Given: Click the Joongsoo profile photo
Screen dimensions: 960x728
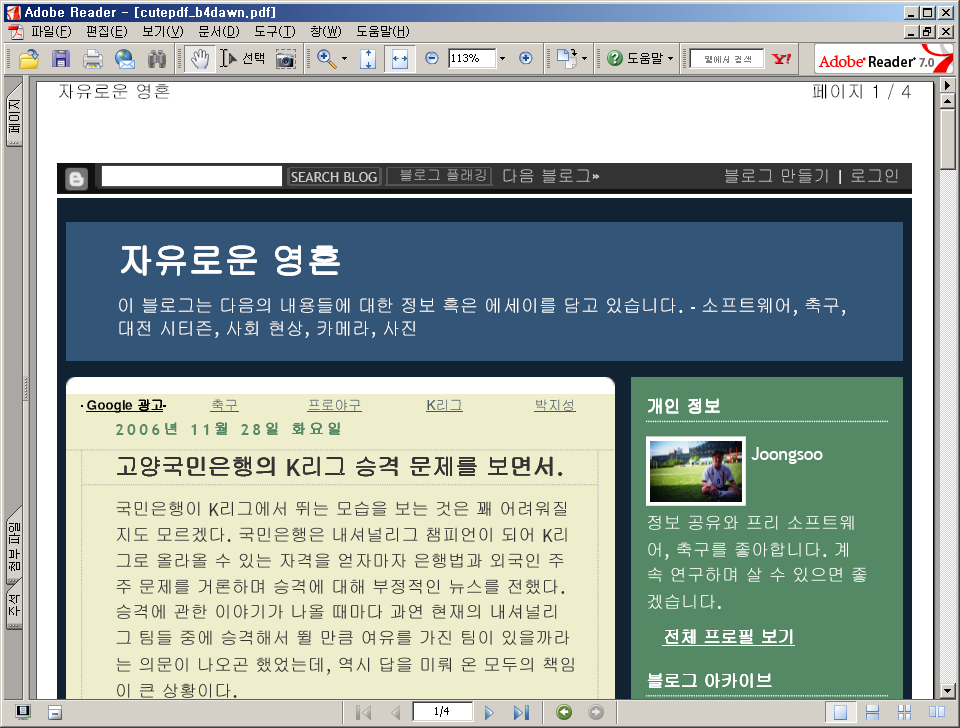Looking at the screenshot, I should tap(696, 471).
